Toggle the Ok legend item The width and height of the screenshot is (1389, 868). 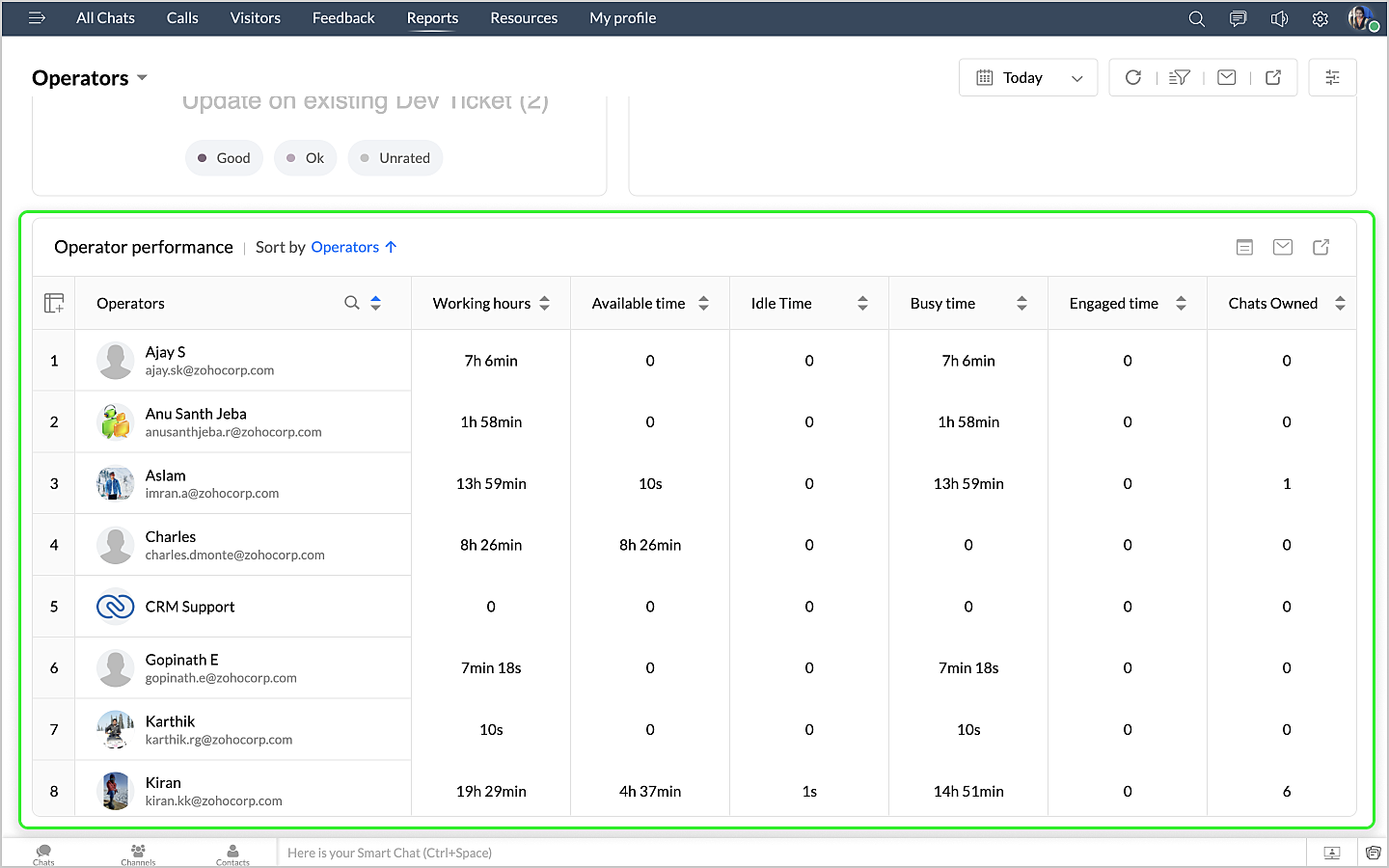(x=305, y=158)
